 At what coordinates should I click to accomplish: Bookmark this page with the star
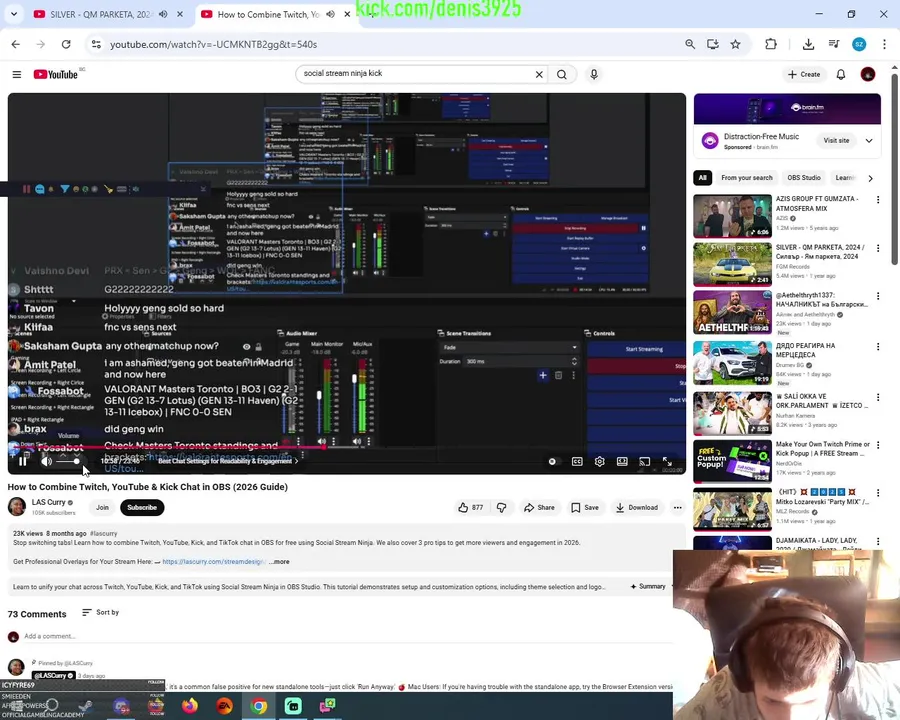pos(735,44)
